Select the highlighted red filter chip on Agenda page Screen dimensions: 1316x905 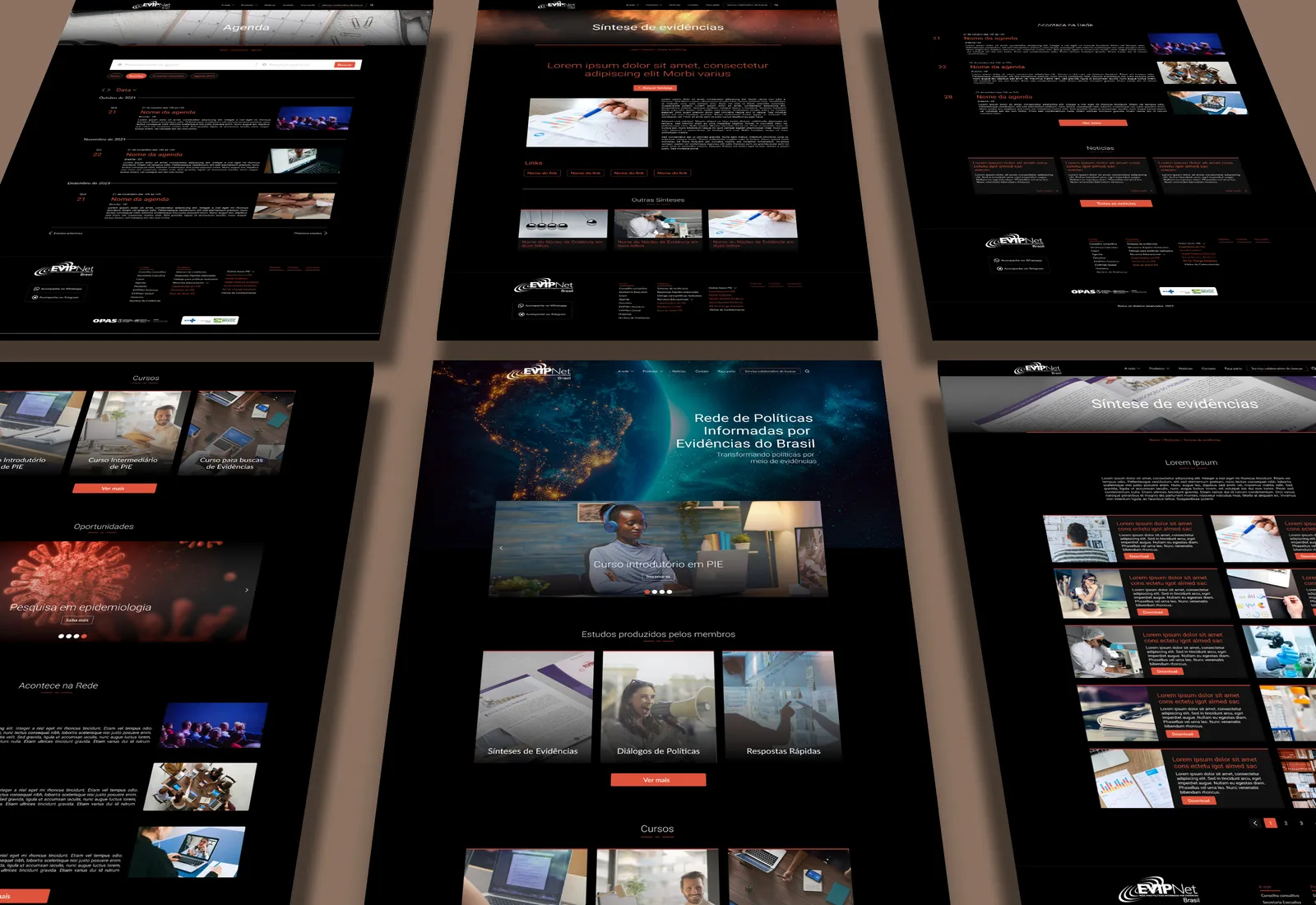pos(136,76)
